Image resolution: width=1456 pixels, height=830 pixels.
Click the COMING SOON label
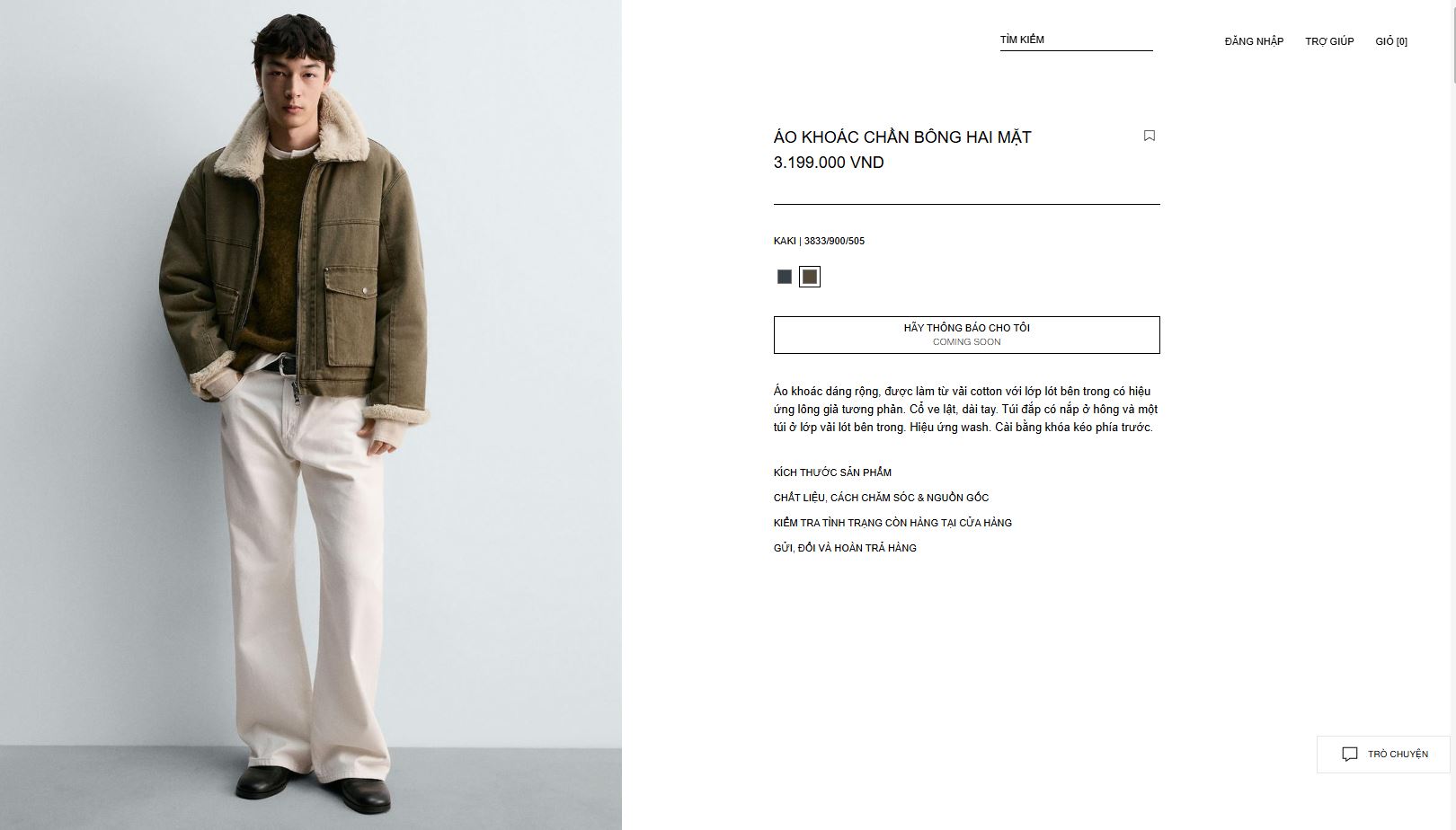pyautogui.click(x=966, y=342)
